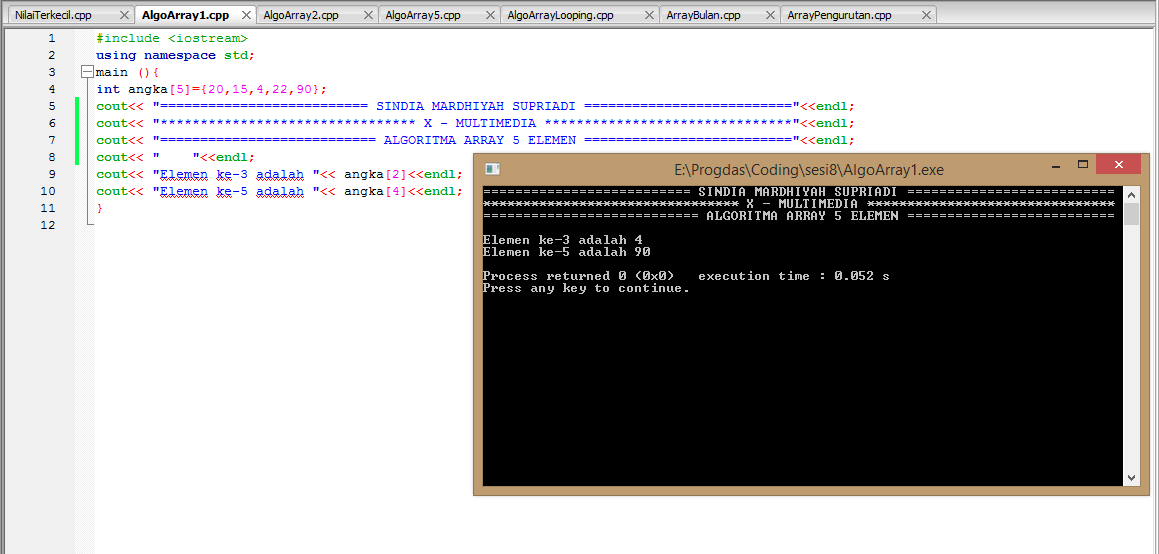Viewport: 1159px width, 554px height.
Task: Close the AlgoArray2.cpp tab
Action: coord(368,16)
